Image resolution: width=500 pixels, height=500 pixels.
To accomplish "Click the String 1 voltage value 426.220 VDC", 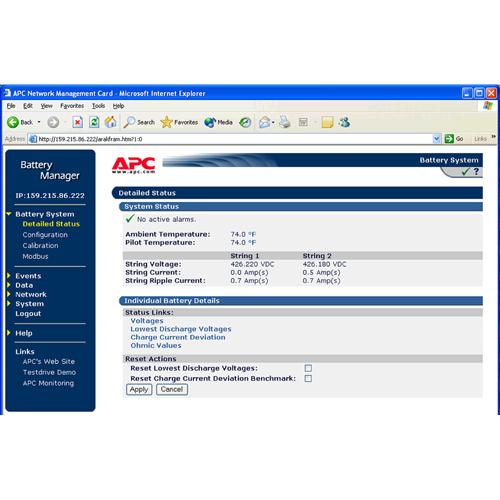I will (x=252, y=264).
